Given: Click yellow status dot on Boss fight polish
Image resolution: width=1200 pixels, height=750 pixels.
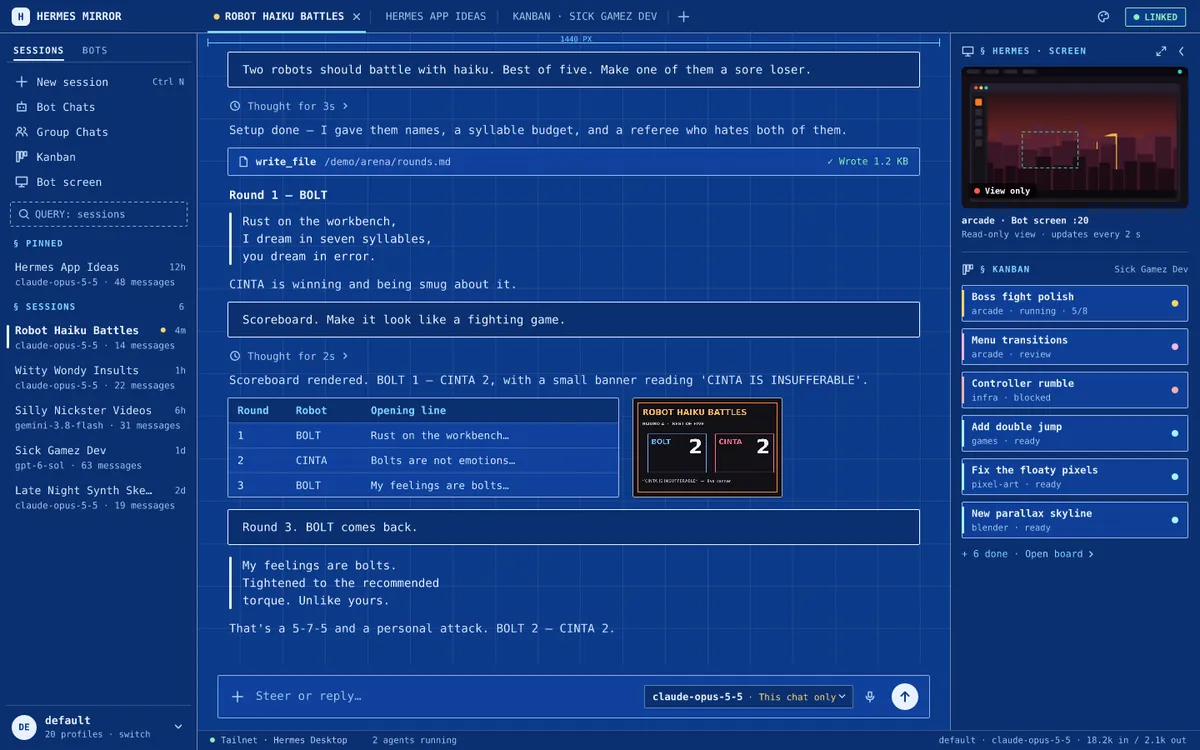Looking at the screenshot, I should coord(1175,303).
